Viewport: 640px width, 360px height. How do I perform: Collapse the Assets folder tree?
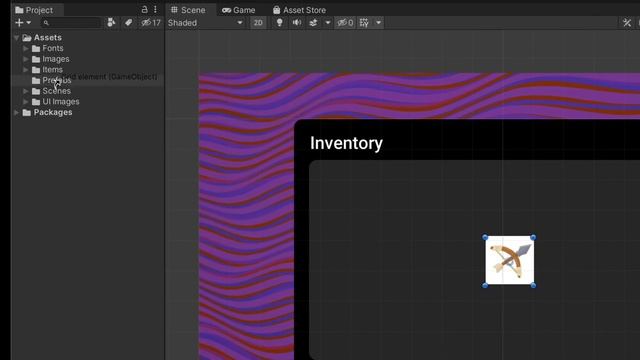[x=16, y=38]
